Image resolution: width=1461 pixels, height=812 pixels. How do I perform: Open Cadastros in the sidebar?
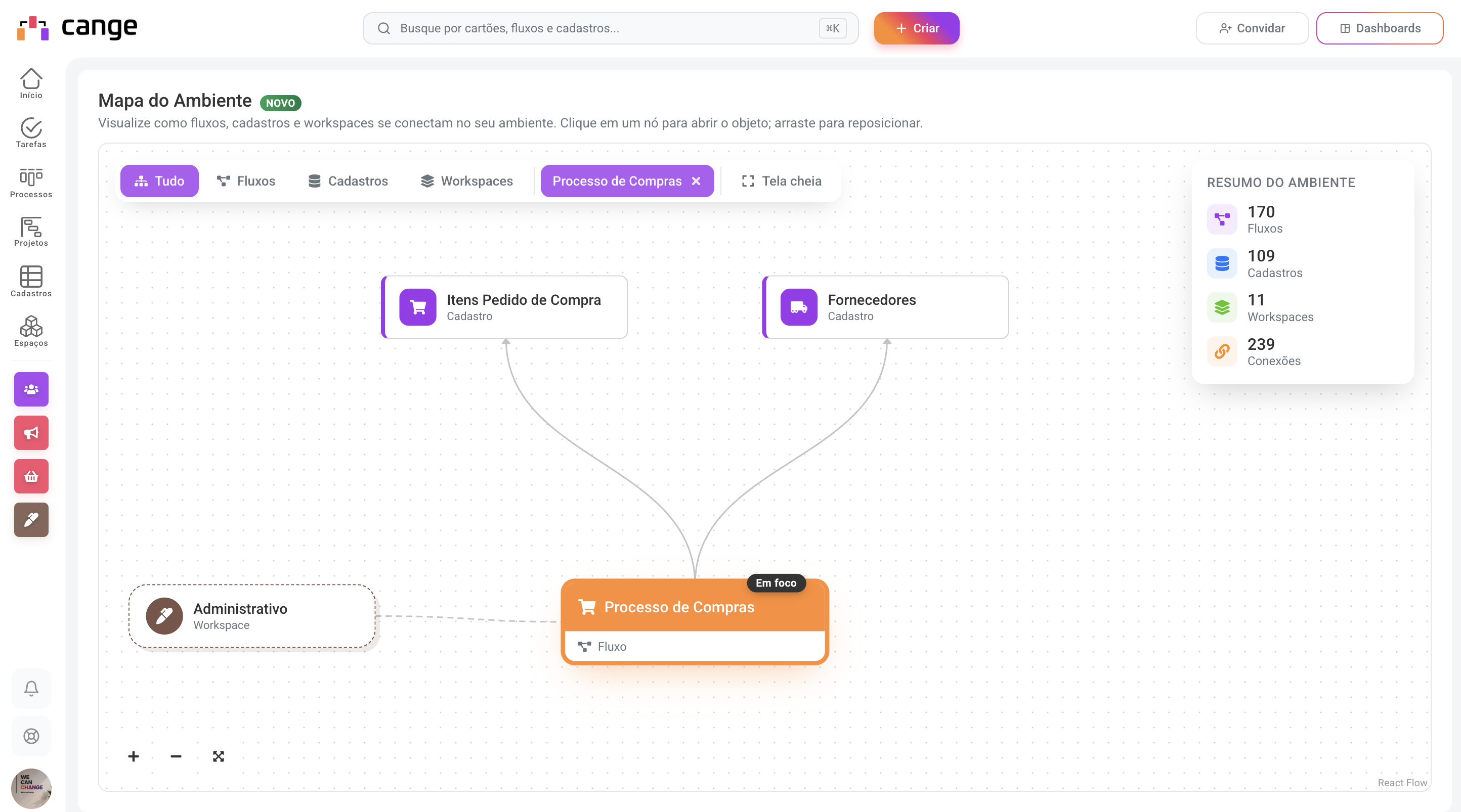31,282
